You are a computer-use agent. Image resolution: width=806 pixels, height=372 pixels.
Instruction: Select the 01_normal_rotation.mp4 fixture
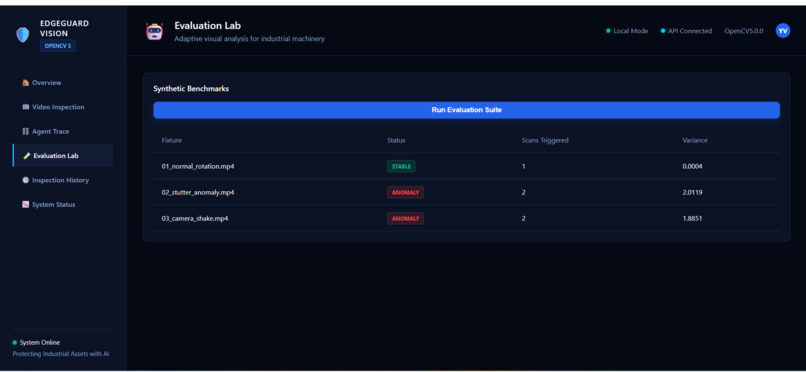coord(198,166)
